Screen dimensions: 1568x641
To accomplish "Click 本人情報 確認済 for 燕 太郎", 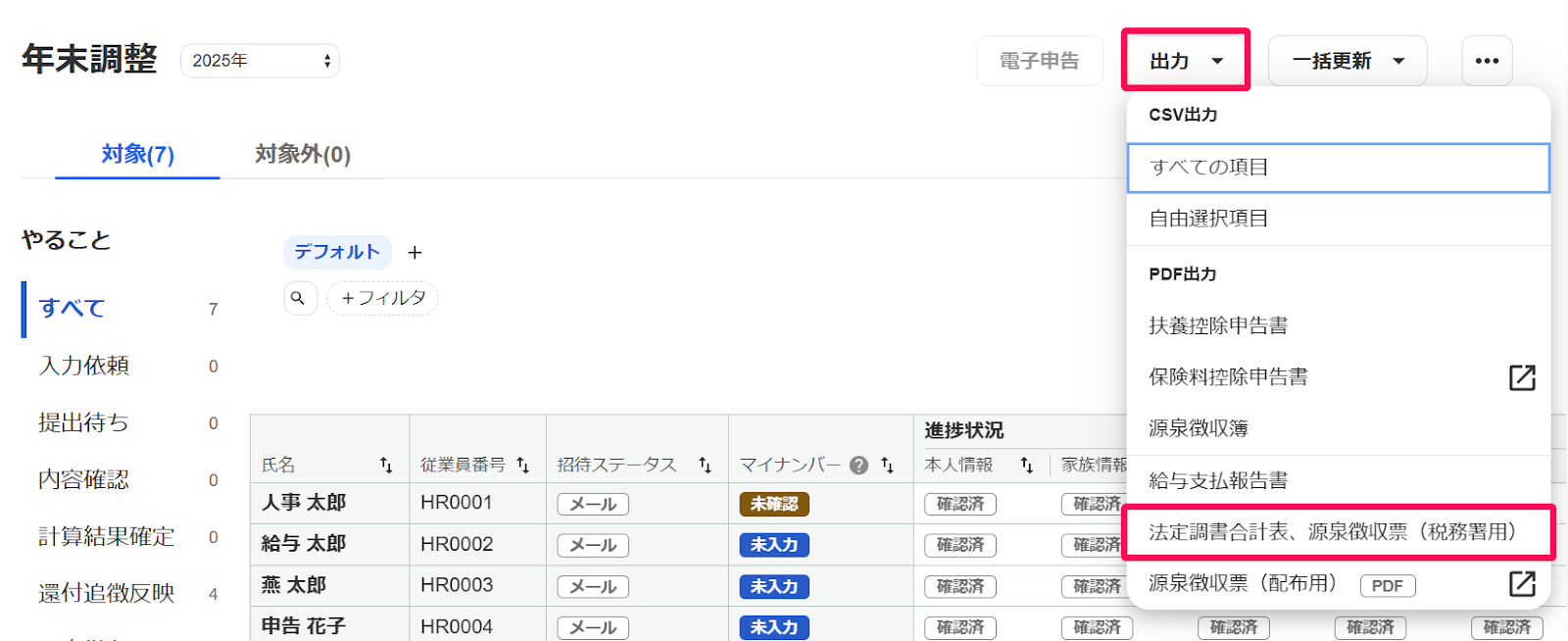I will click(x=960, y=587).
